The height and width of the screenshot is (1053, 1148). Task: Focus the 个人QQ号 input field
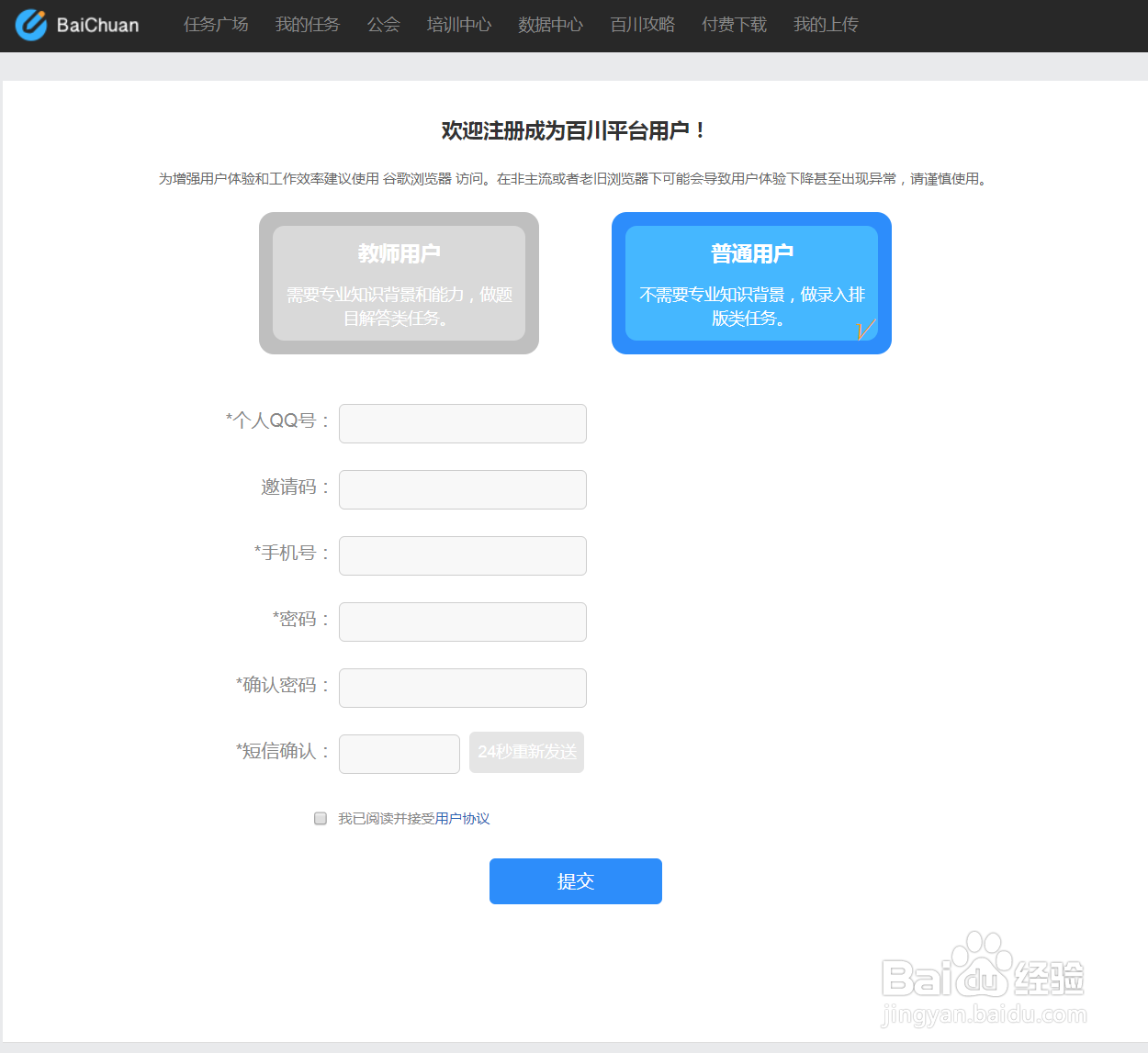pos(463,423)
